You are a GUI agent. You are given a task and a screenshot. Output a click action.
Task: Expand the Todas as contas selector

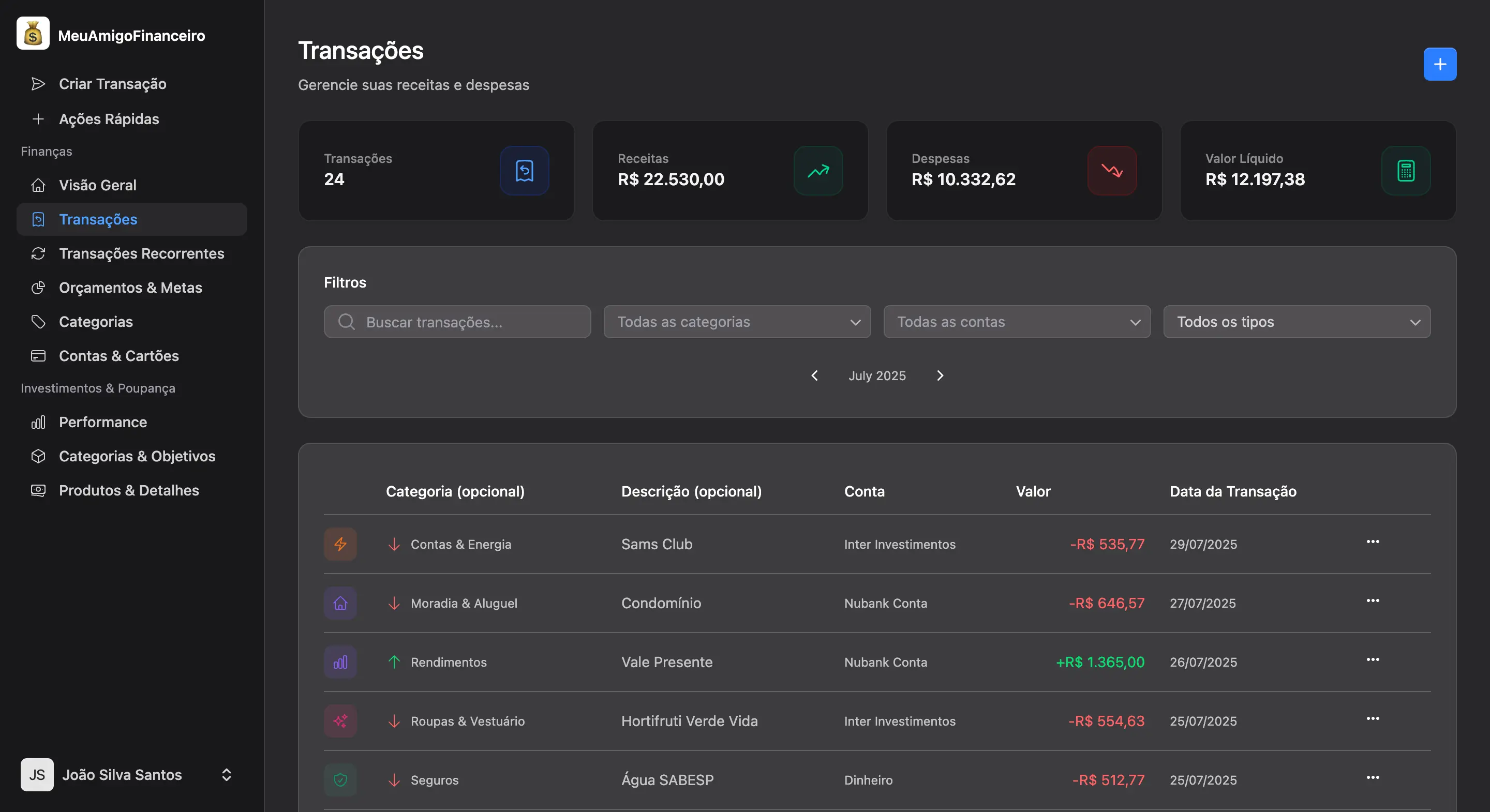pyautogui.click(x=1016, y=322)
